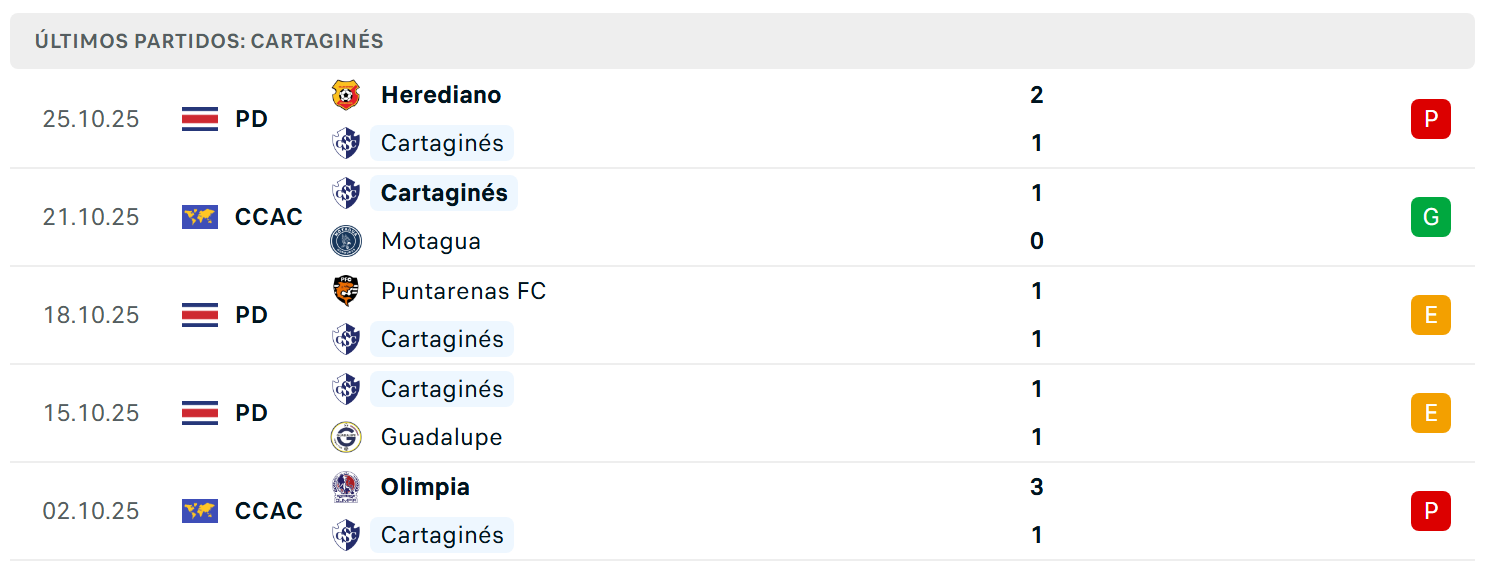Click Costa Rica flag on 25.10.25 match
This screenshot has height=573, width=1492.
click(x=200, y=119)
